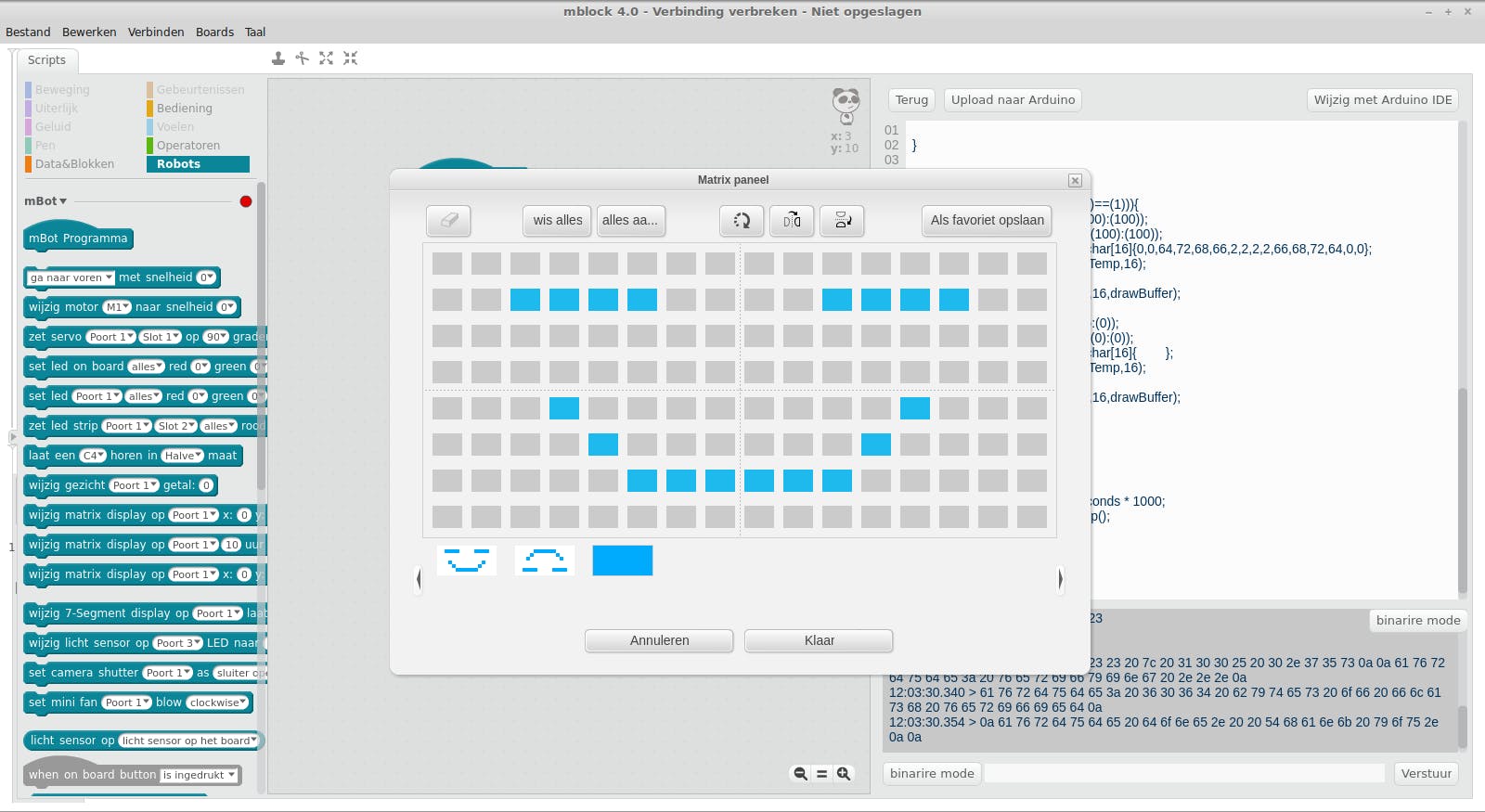Viewport: 1485px width, 812px height.
Task: Select the smiley face favorite pattern
Action: click(467, 561)
